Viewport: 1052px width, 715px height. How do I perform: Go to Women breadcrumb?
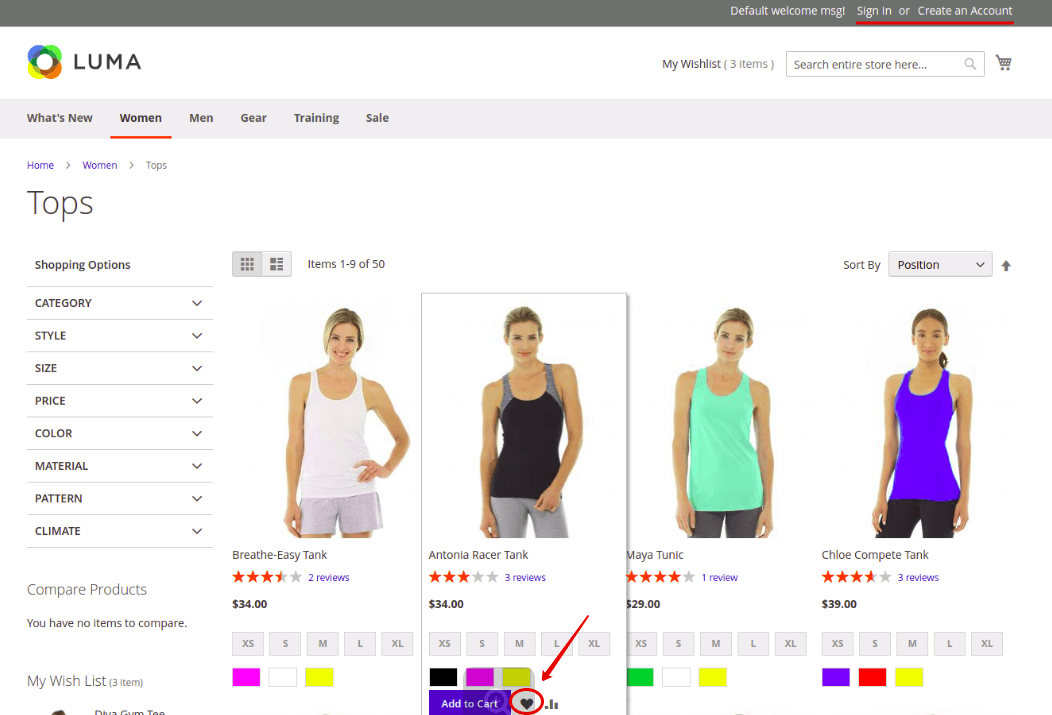[99, 165]
